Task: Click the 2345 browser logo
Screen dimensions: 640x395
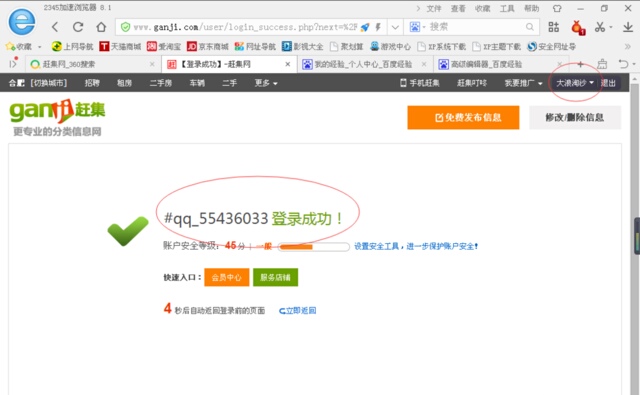Action: pos(22,21)
